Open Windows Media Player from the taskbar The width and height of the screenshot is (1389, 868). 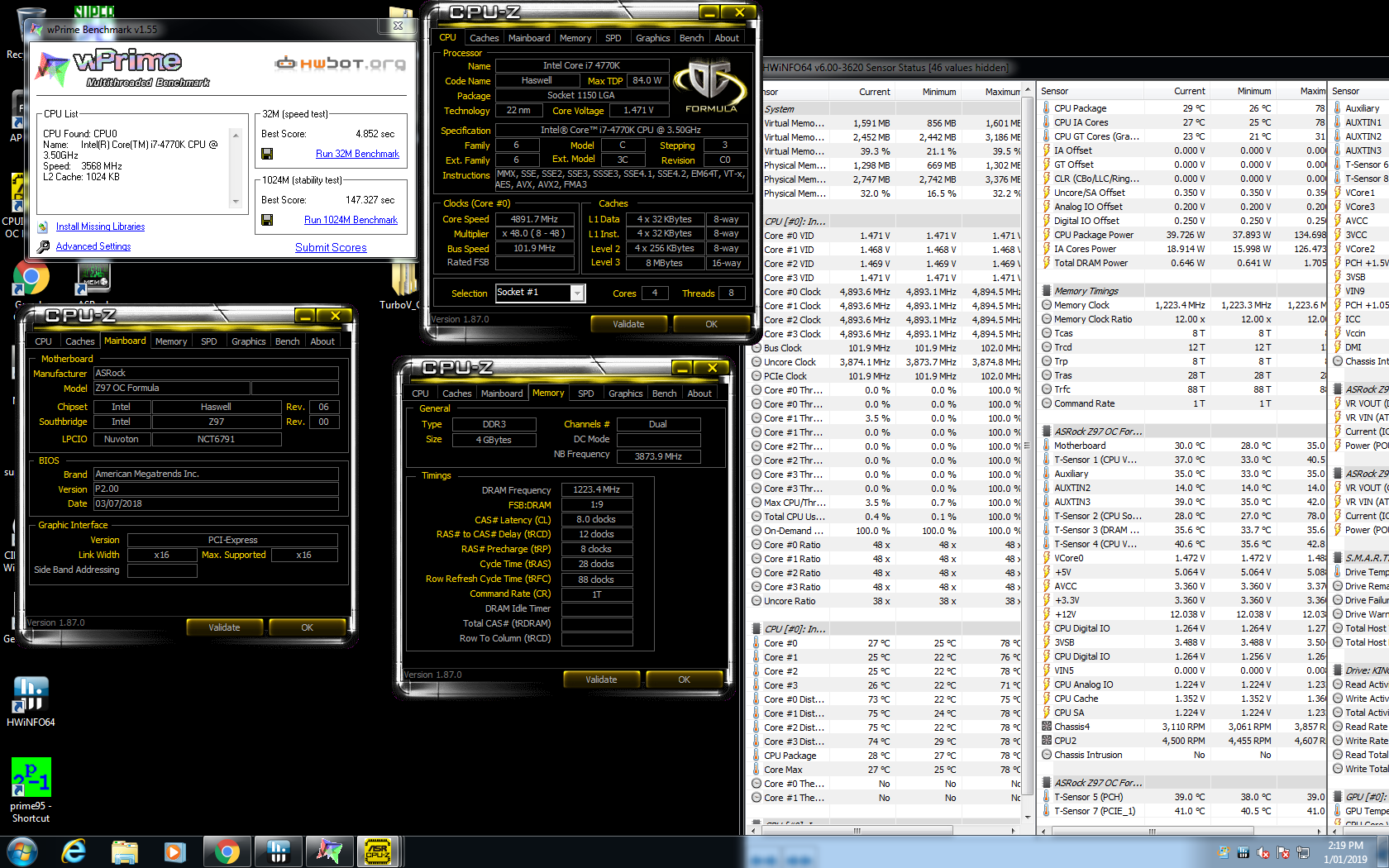pyautogui.click(x=174, y=851)
